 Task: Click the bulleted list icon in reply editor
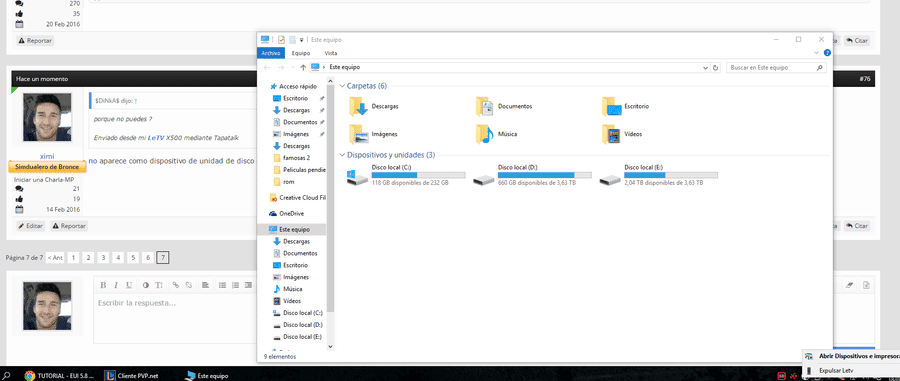point(222,285)
